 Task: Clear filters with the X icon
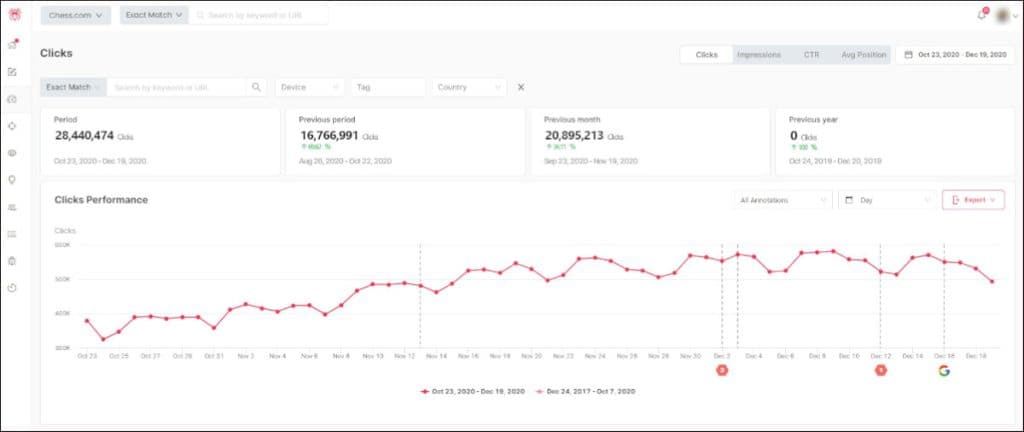521,87
